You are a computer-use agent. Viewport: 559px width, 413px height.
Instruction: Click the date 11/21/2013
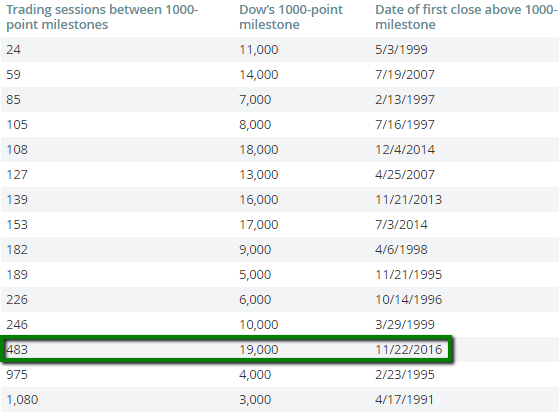pyautogui.click(x=409, y=199)
